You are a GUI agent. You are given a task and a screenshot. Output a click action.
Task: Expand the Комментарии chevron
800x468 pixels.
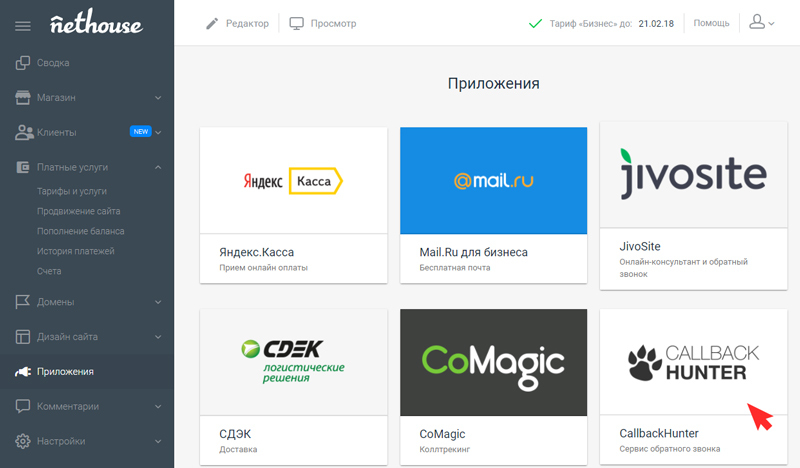pyautogui.click(x=158, y=406)
